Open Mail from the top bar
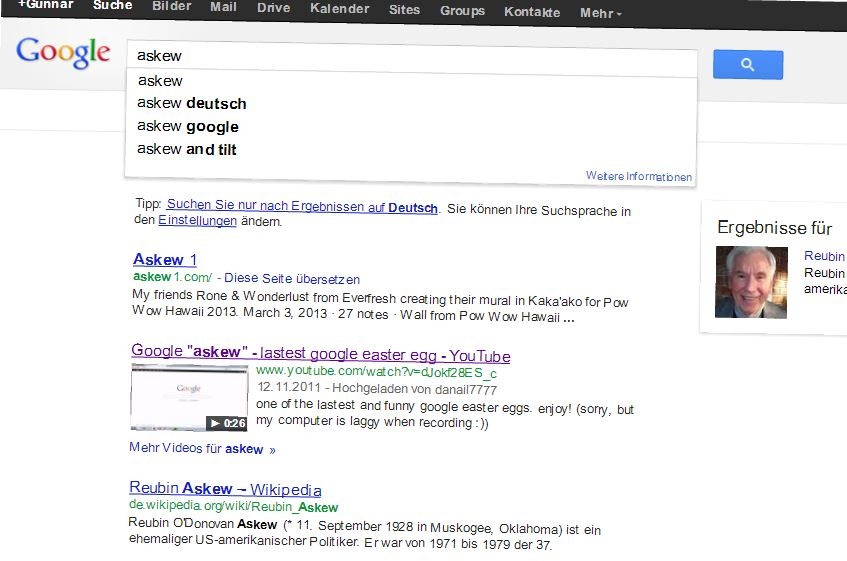 coord(223,7)
